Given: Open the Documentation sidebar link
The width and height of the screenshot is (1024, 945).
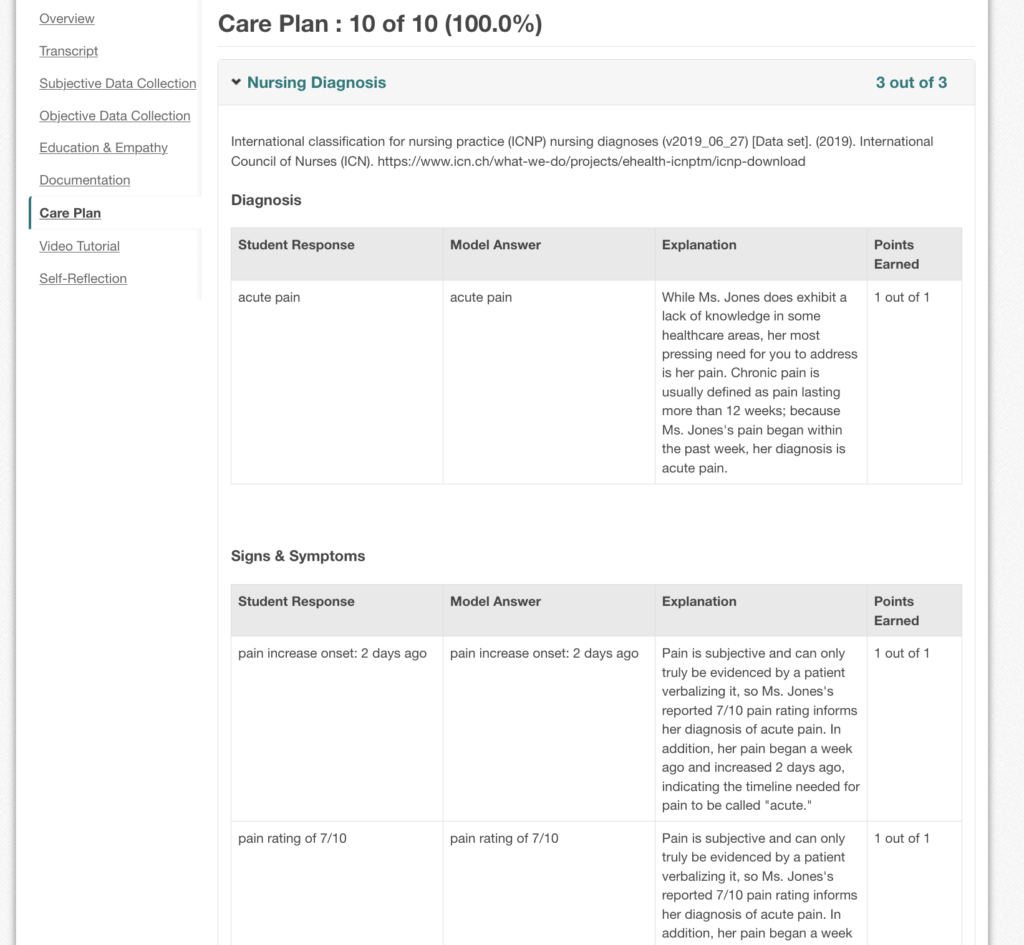Looking at the screenshot, I should click(85, 180).
